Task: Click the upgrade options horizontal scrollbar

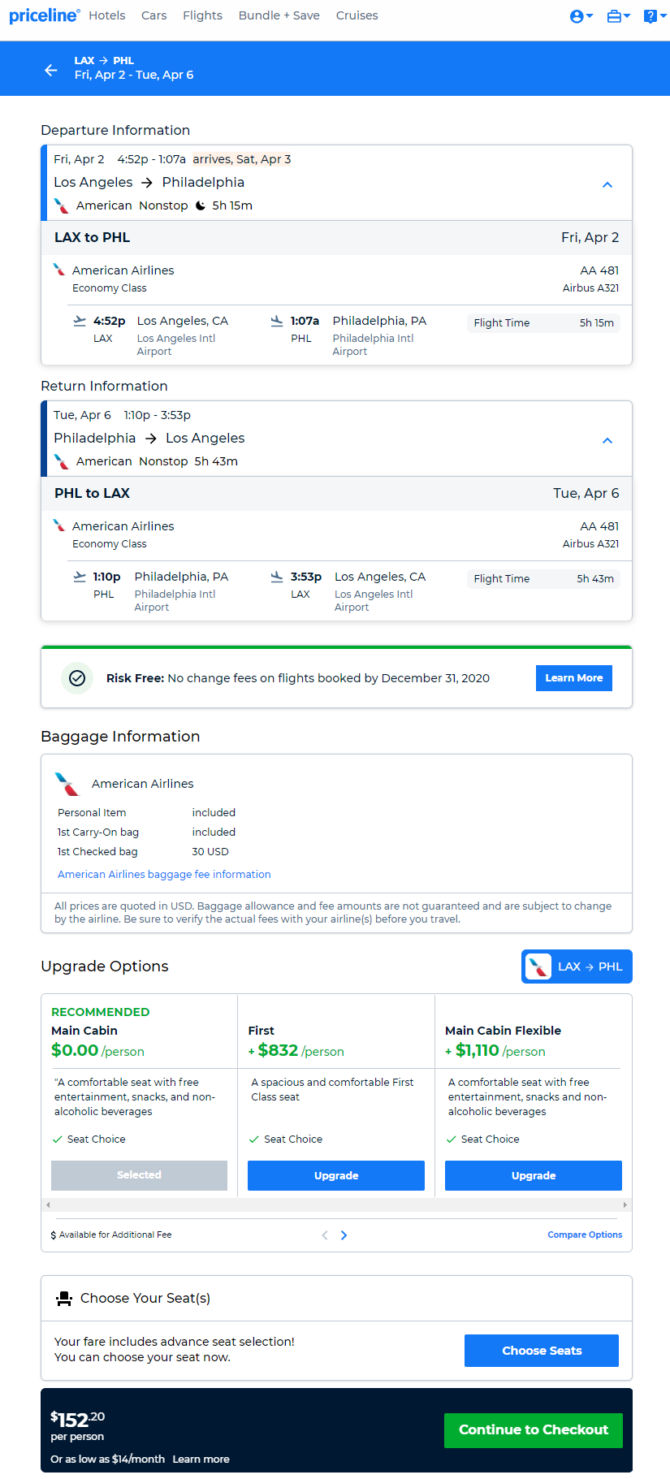Action: pyautogui.click(x=336, y=1205)
